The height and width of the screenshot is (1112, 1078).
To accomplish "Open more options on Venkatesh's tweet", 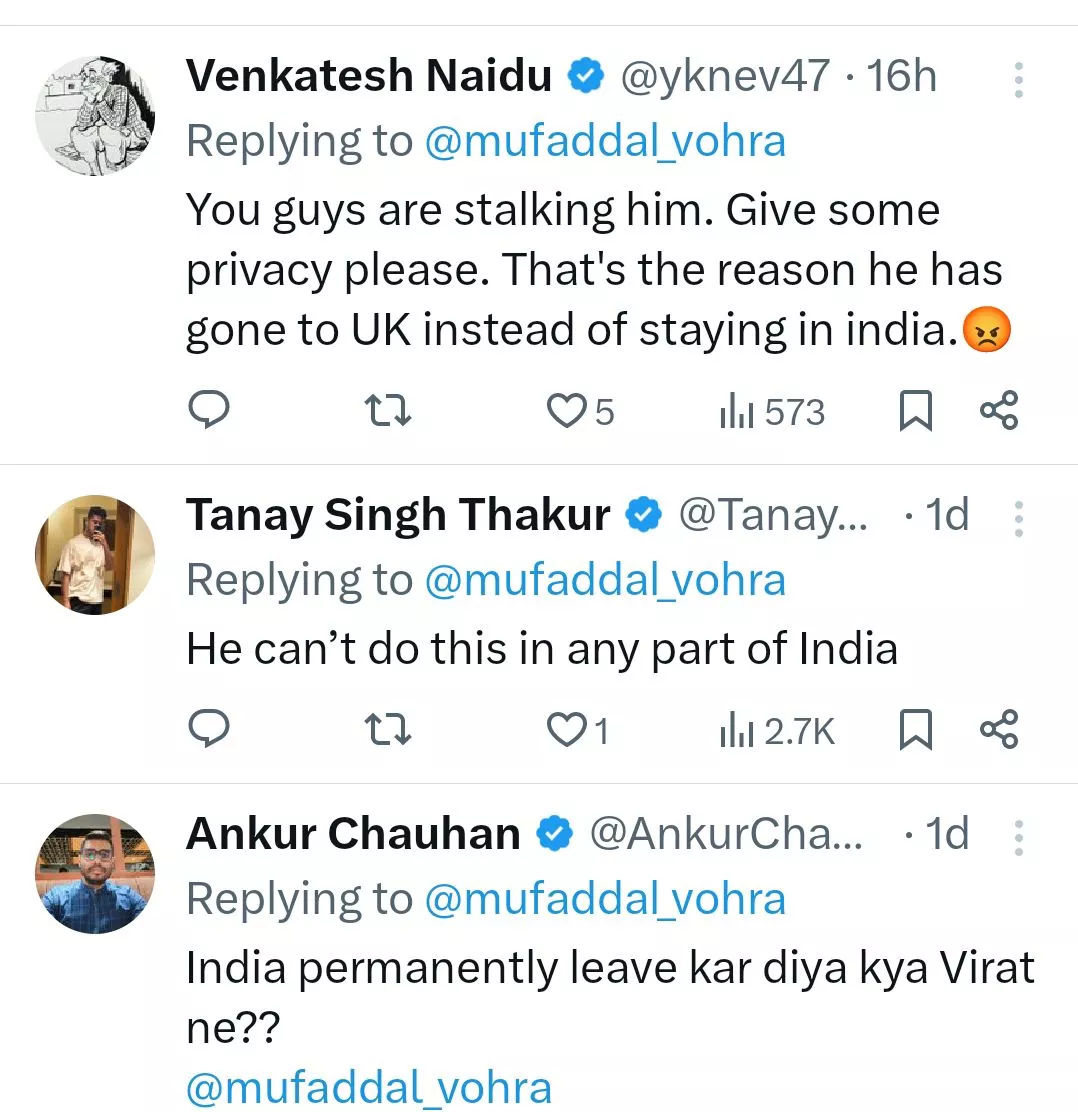I will coord(1018,79).
